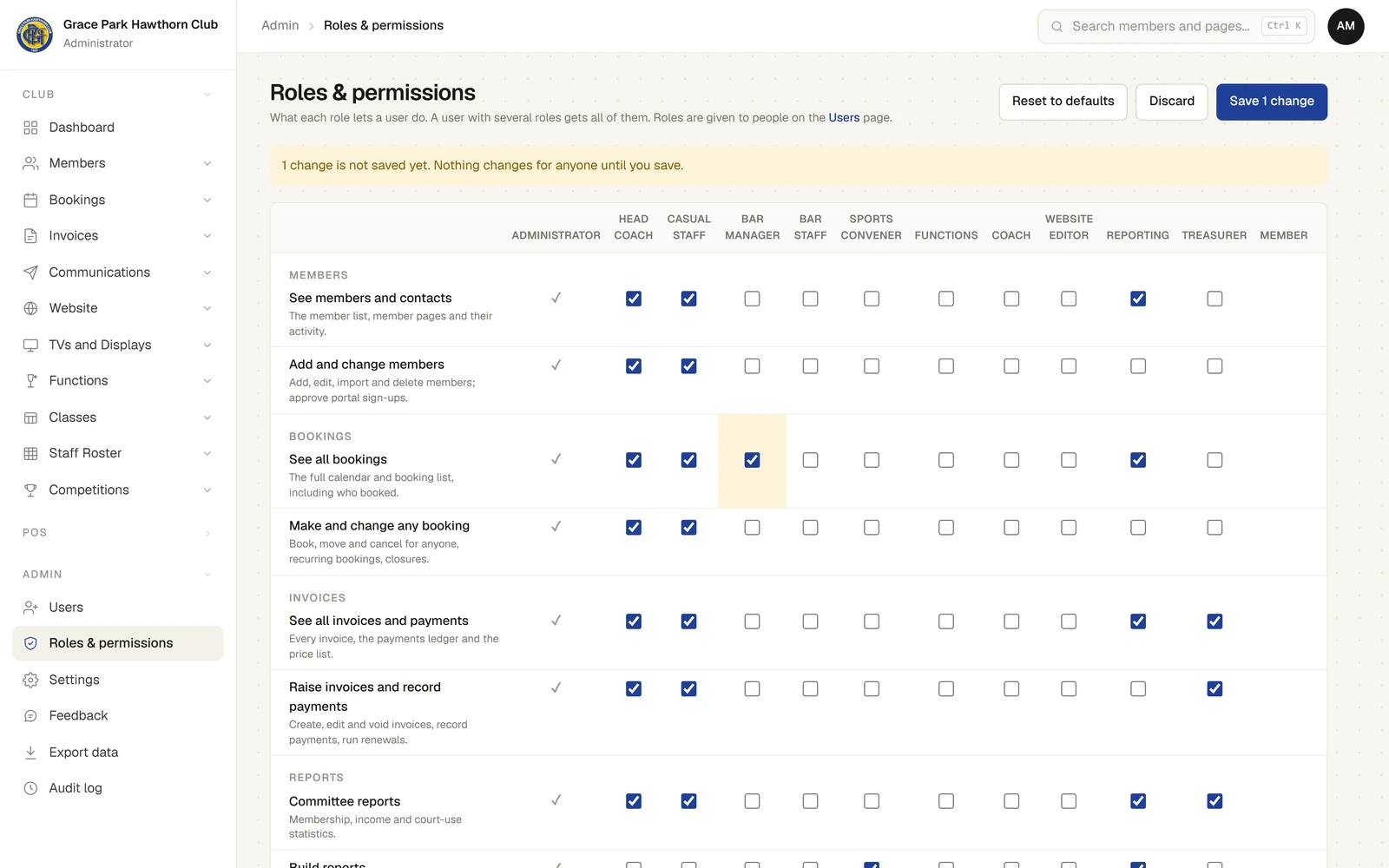Click the Members people icon

pos(30,163)
